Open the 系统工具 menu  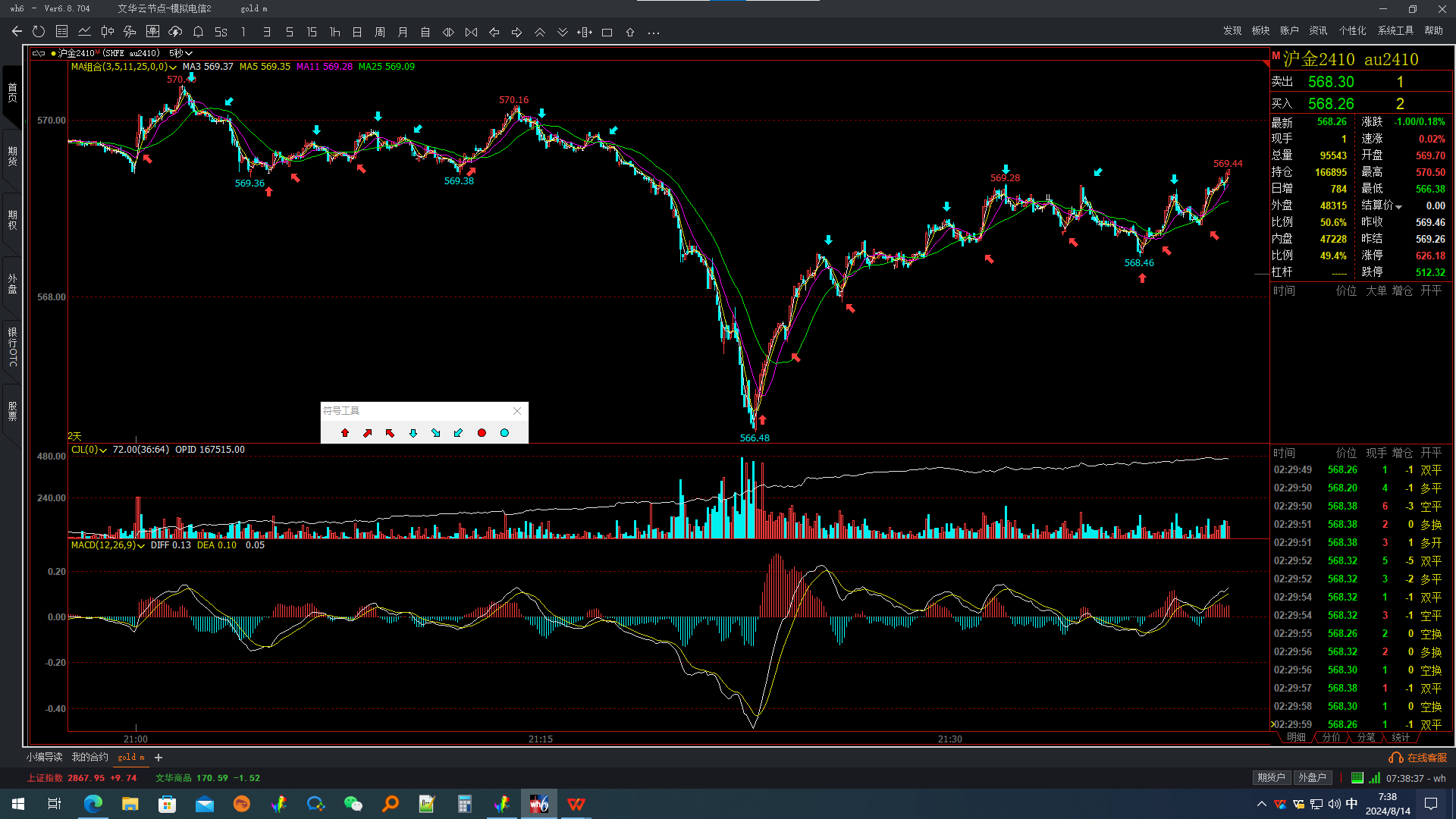[1395, 30]
